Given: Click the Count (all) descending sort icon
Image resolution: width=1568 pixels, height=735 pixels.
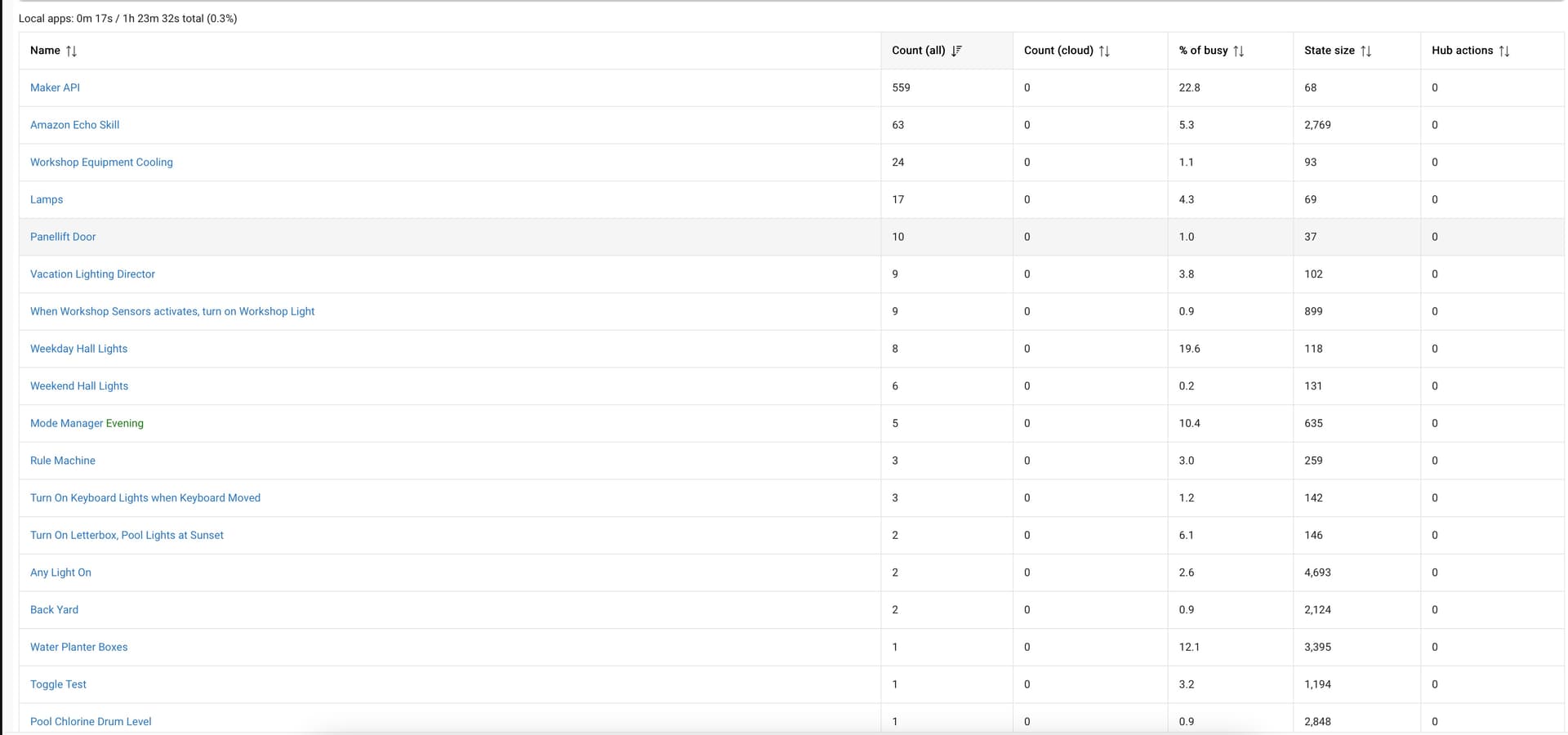Looking at the screenshot, I should coord(956,51).
